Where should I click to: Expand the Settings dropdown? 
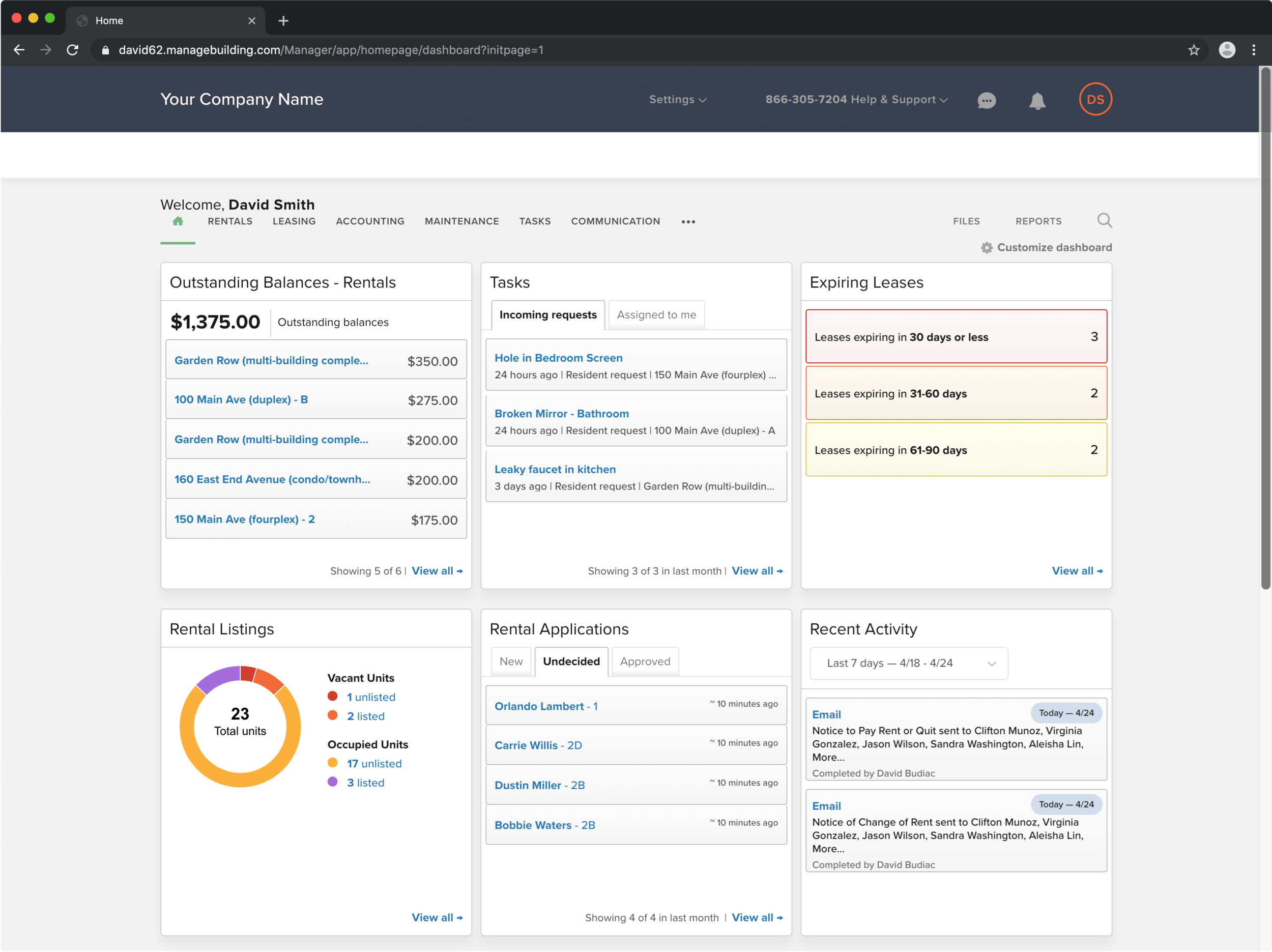[x=677, y=100]
